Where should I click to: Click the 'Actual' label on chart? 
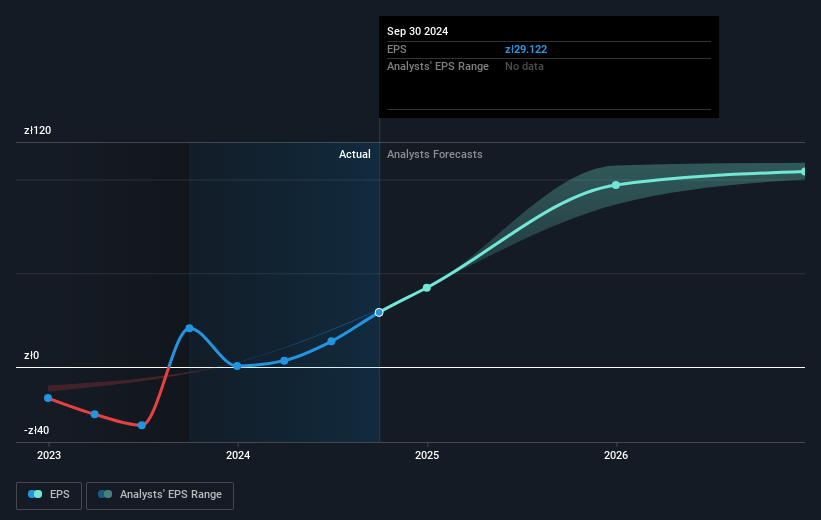click(x=354, y=154)
